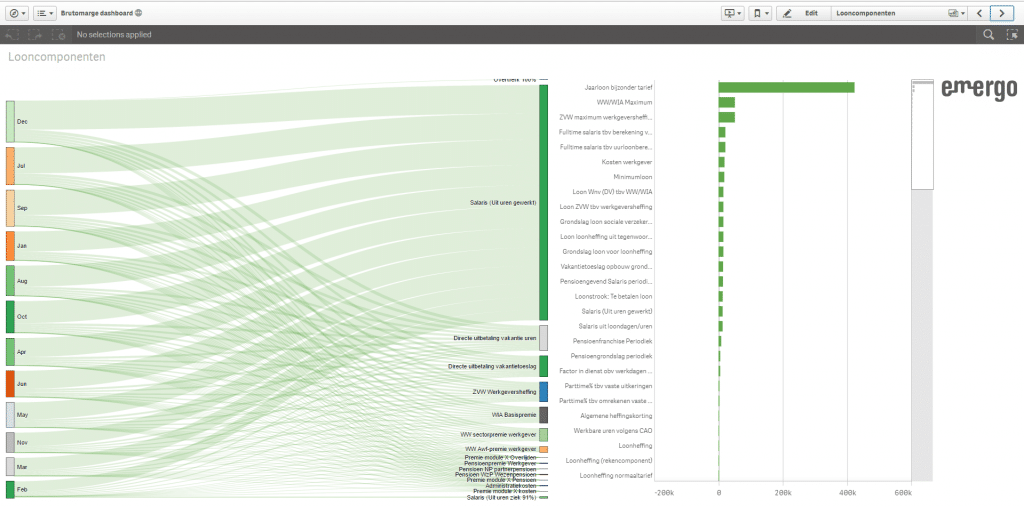Click the Brutomarge dashboard title

[x=96, y=13]
